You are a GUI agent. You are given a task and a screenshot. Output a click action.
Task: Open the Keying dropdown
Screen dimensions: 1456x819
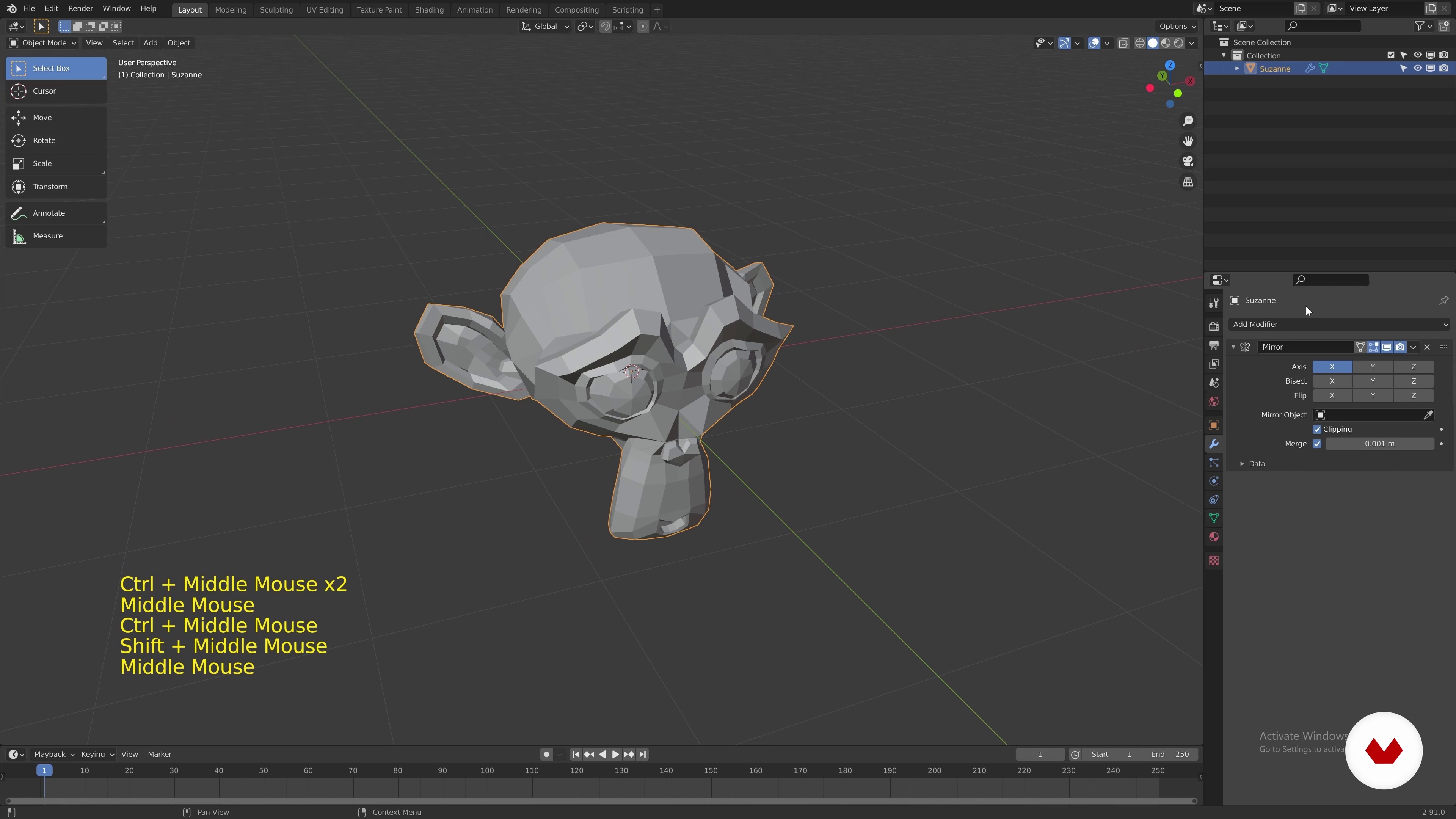(x=97, y=754)
